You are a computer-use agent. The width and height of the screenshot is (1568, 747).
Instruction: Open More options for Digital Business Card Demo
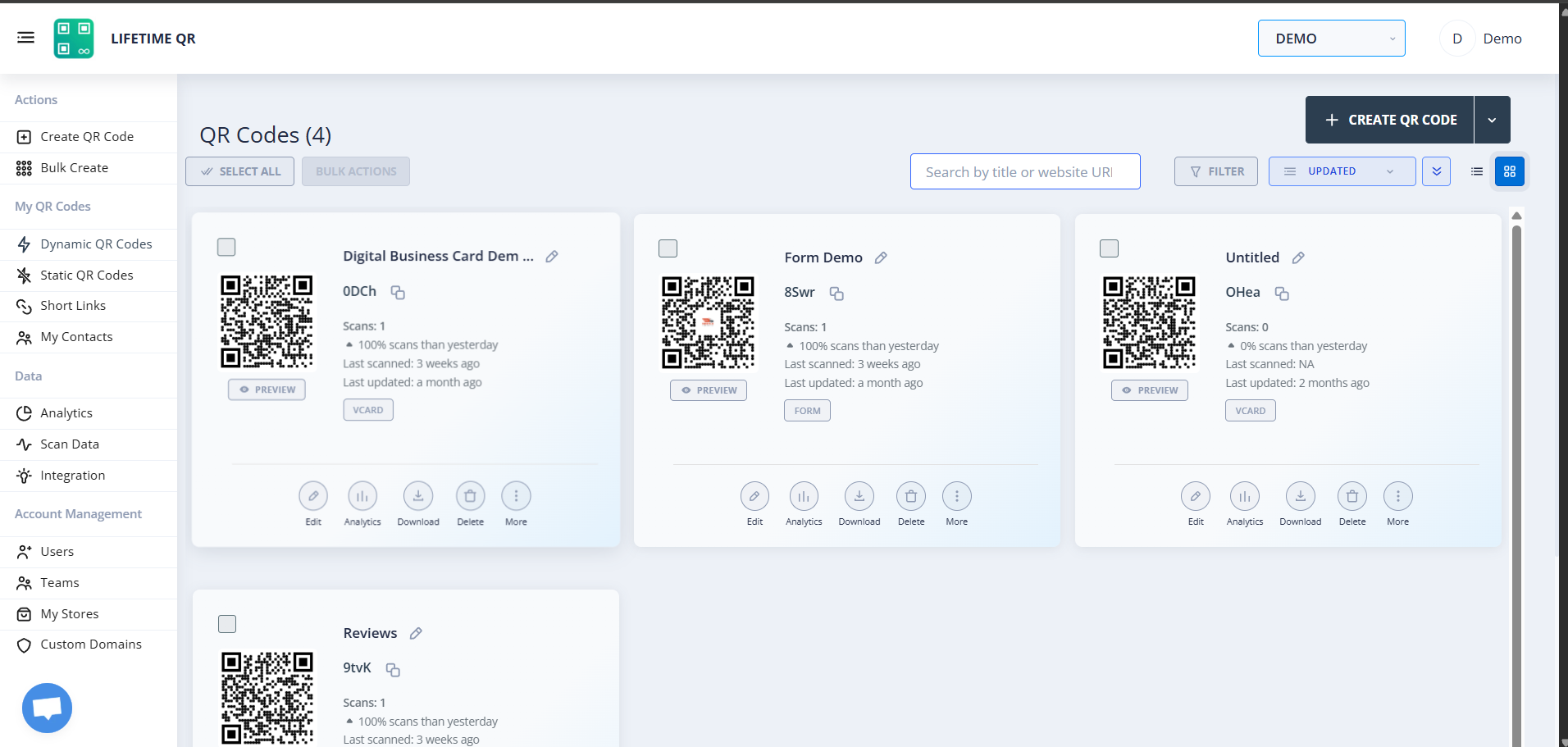coord(517,496)
